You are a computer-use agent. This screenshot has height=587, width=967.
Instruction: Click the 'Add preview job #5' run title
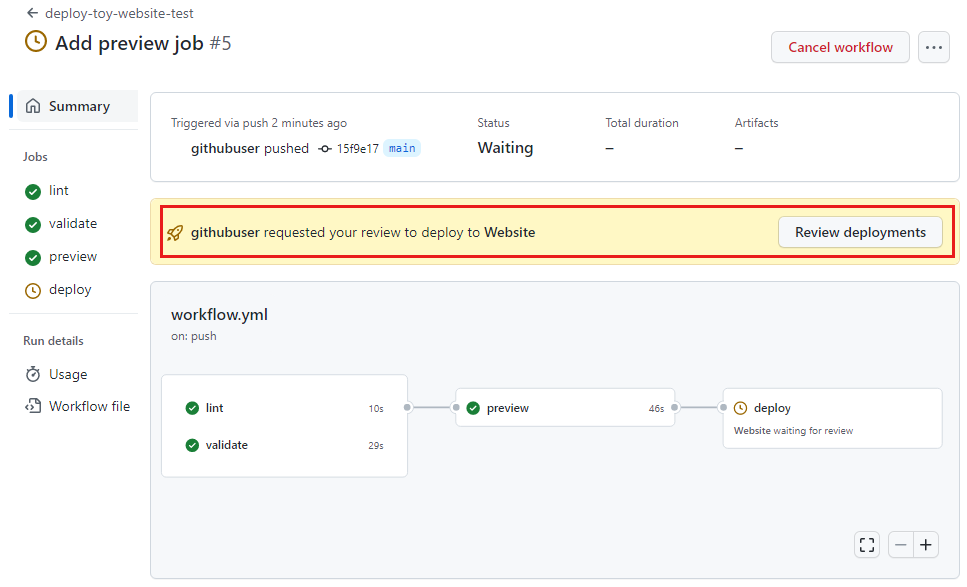point(143,43)
